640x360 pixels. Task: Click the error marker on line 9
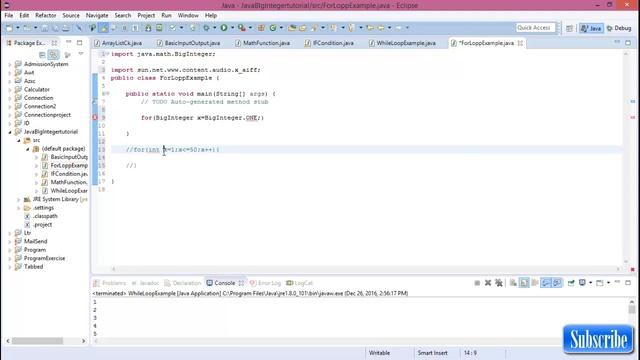[95, 118]
